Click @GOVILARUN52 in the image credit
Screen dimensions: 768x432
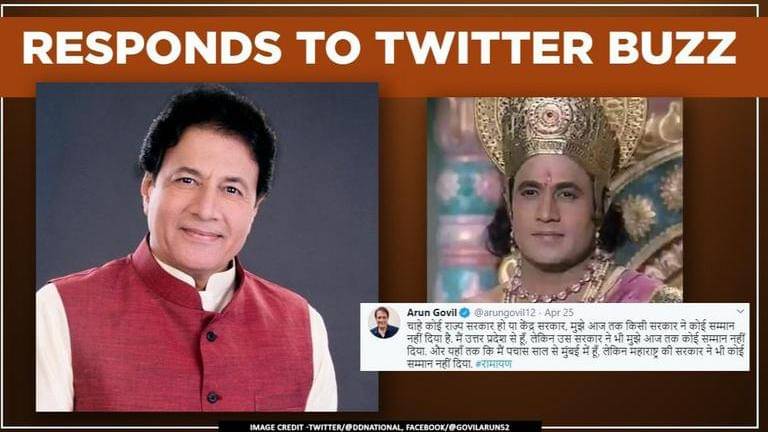tap(477, 427)
